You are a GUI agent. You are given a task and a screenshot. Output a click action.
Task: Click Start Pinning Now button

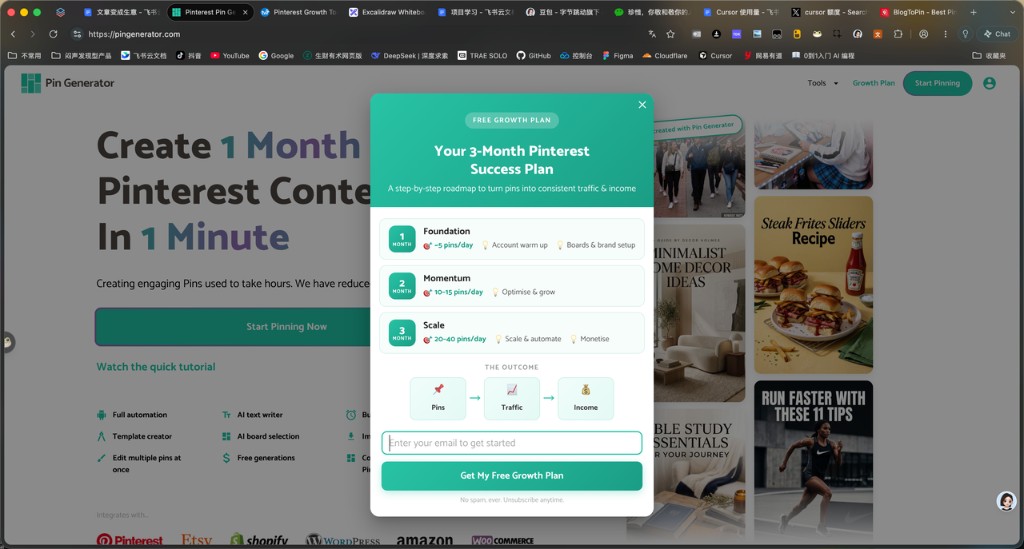pos(233,326)
